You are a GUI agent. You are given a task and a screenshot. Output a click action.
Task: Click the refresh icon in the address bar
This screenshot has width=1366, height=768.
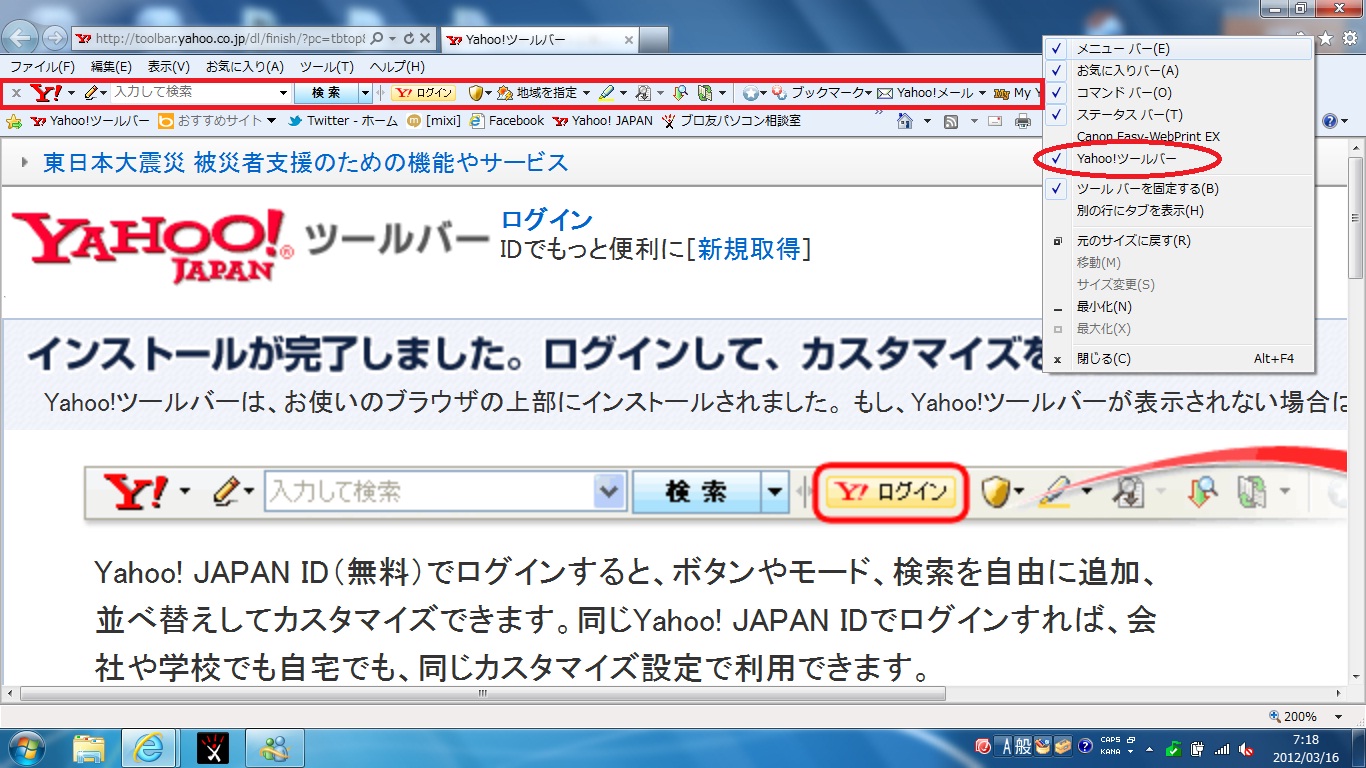(408, 39)
